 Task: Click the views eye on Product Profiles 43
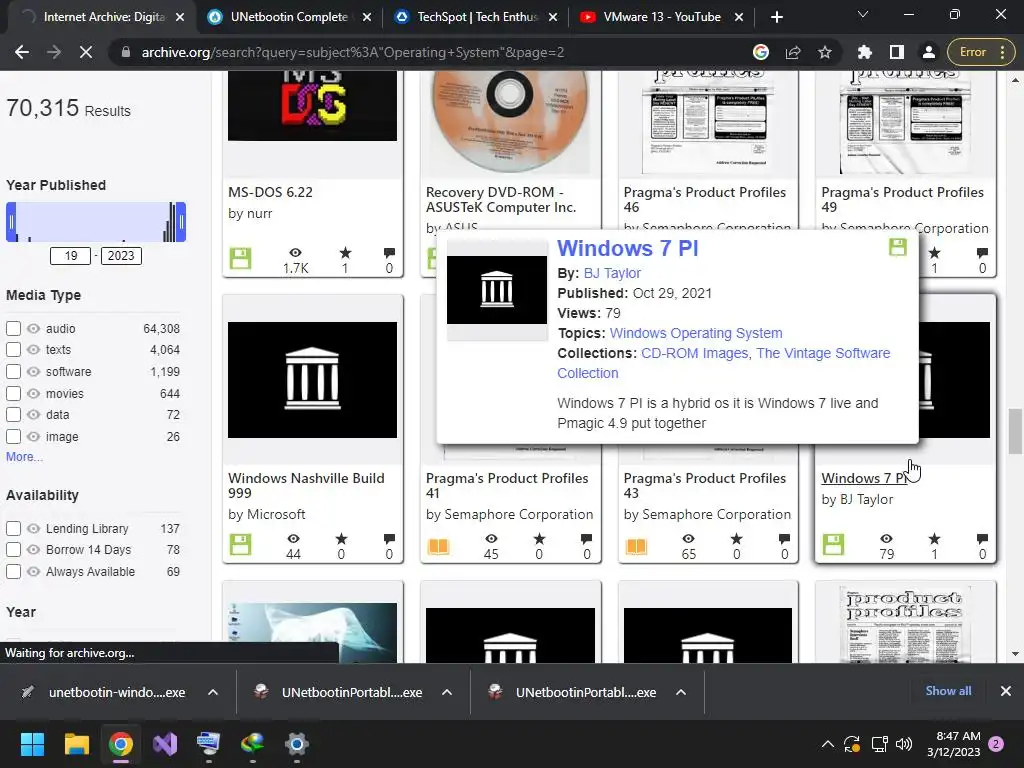tap(688, 539)
